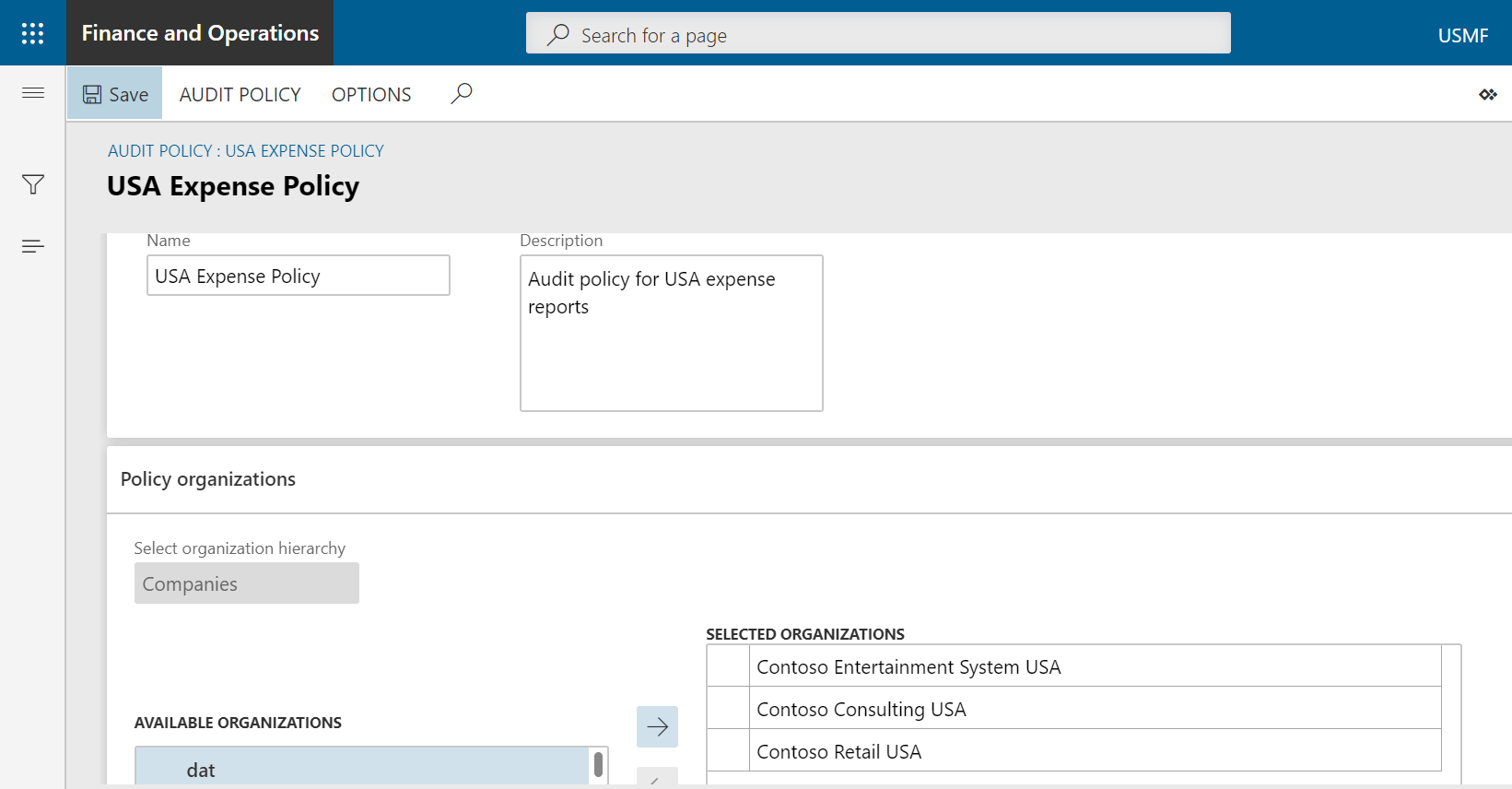Open the AUDIT POLICY menu tab
The width and height of the screenshot is (1512, 789).
coord(240,94)
